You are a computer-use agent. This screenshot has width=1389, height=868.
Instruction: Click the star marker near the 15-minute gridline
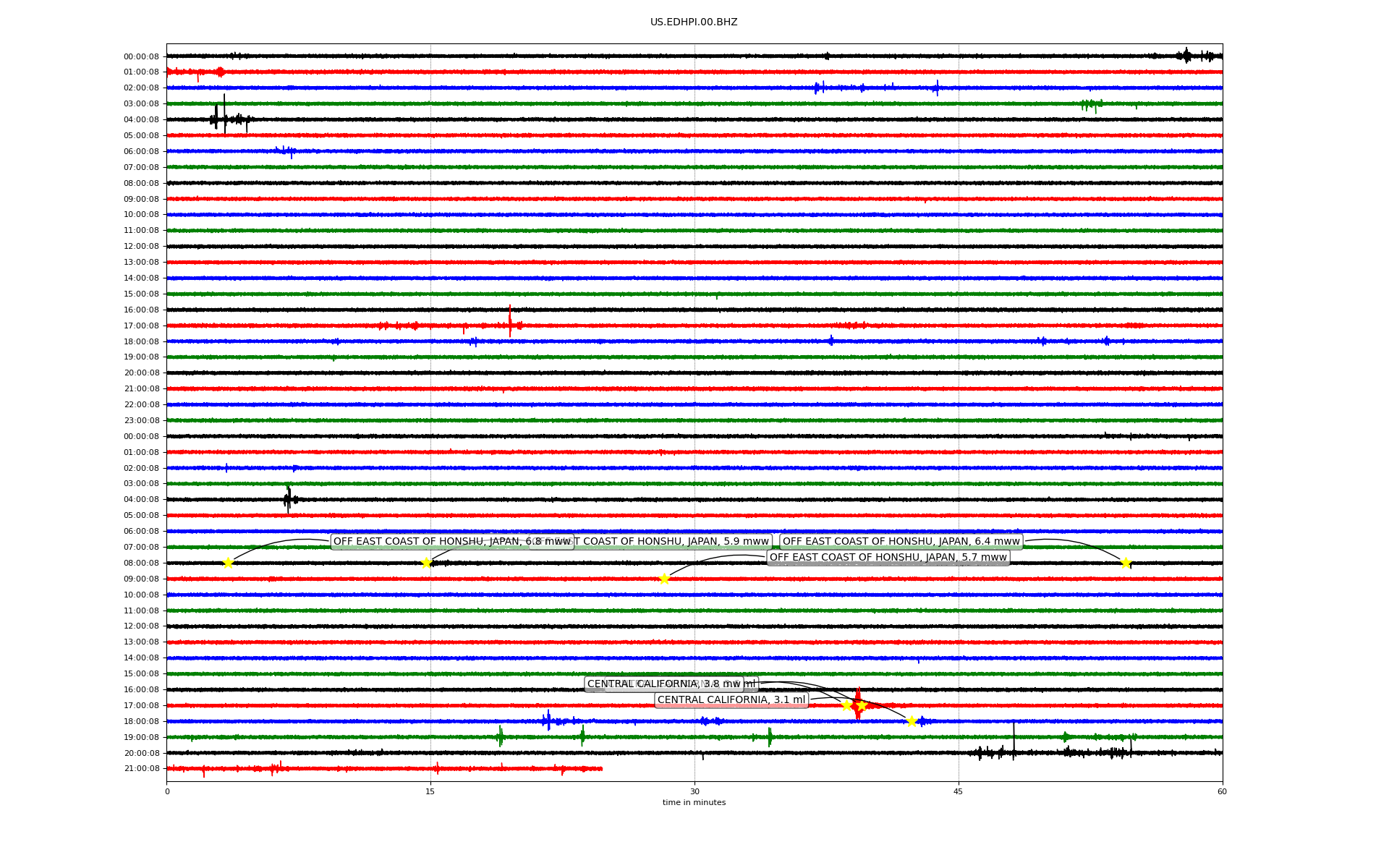tap(426, 563)
